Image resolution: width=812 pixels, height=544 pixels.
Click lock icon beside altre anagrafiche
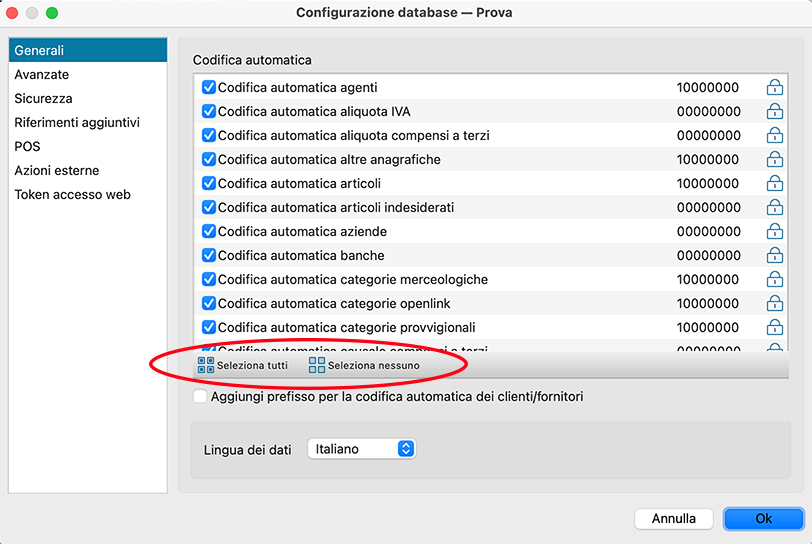click(x=774, y=160)
